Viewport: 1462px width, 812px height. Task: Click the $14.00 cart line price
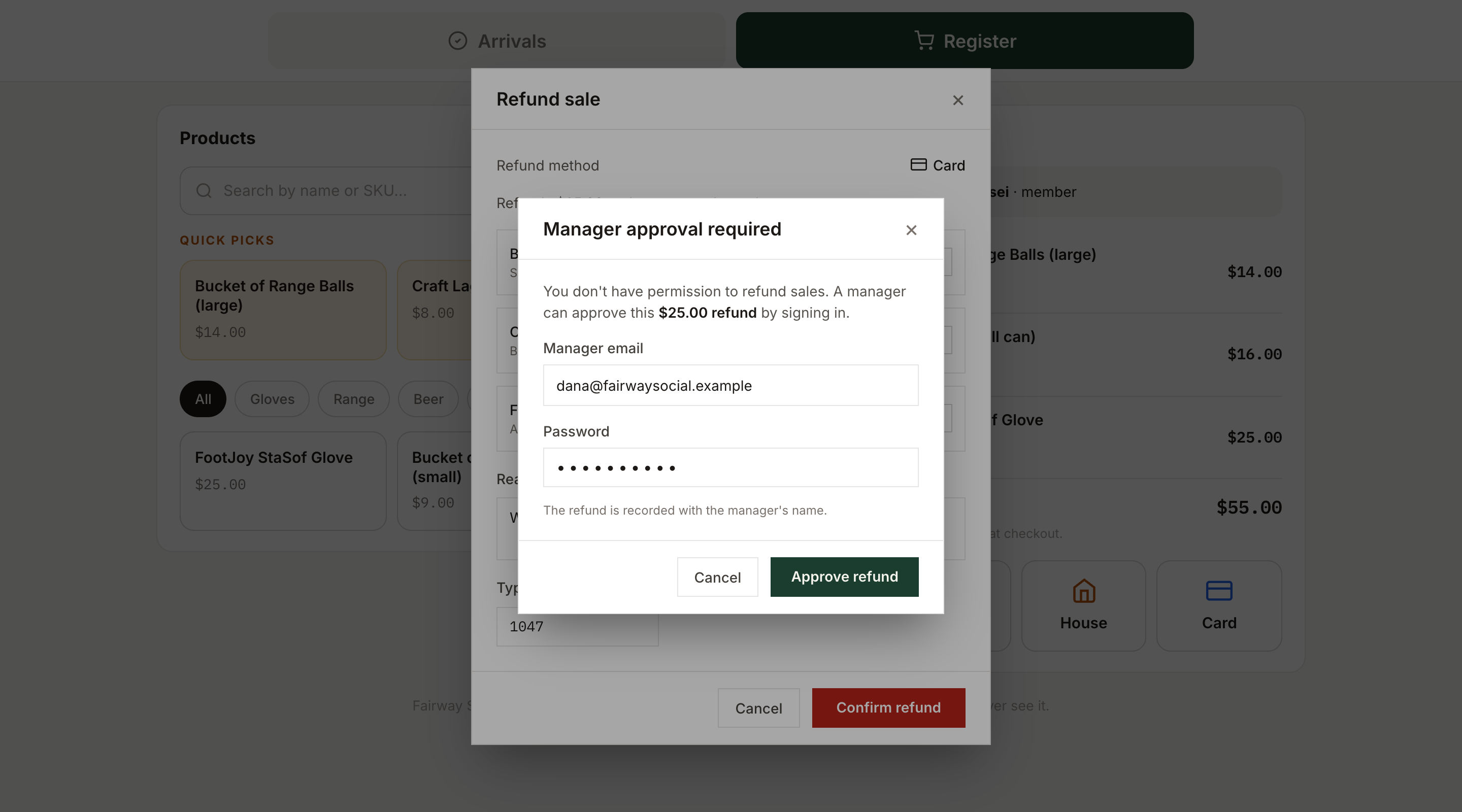click(x=1254, y=273)
